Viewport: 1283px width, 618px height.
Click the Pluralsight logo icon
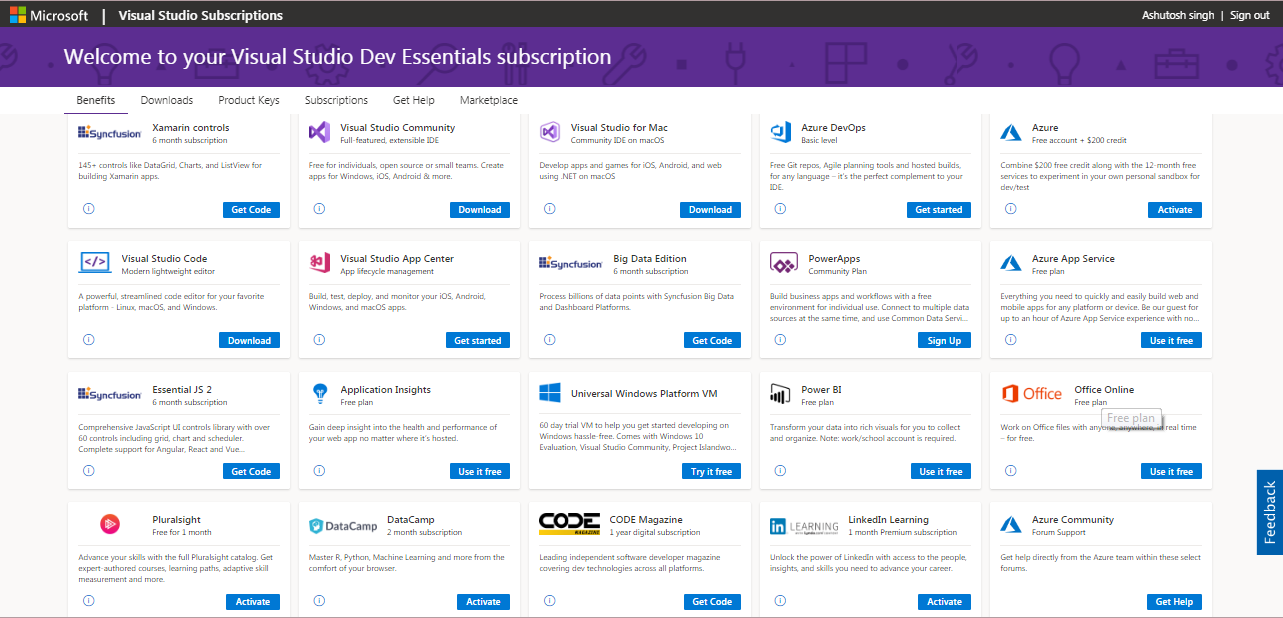(110, 524)
